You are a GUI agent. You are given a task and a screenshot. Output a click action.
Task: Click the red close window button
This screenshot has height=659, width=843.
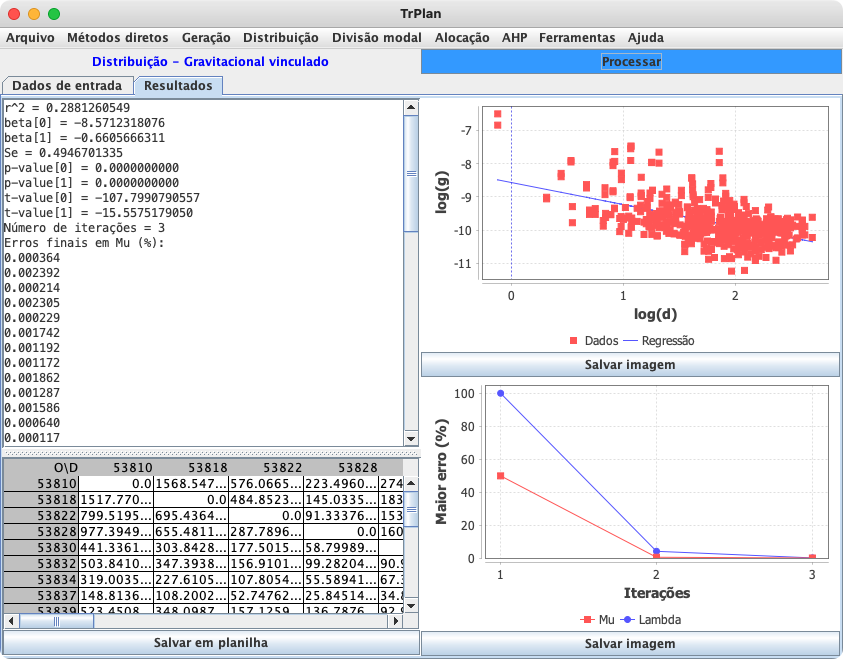[x=15, y=14]
